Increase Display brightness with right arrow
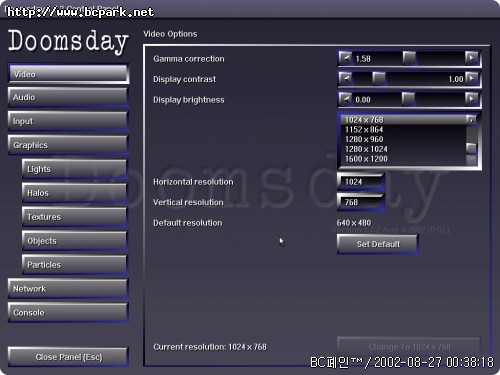Viewport: 500px width, 375px height. [471, 99]
